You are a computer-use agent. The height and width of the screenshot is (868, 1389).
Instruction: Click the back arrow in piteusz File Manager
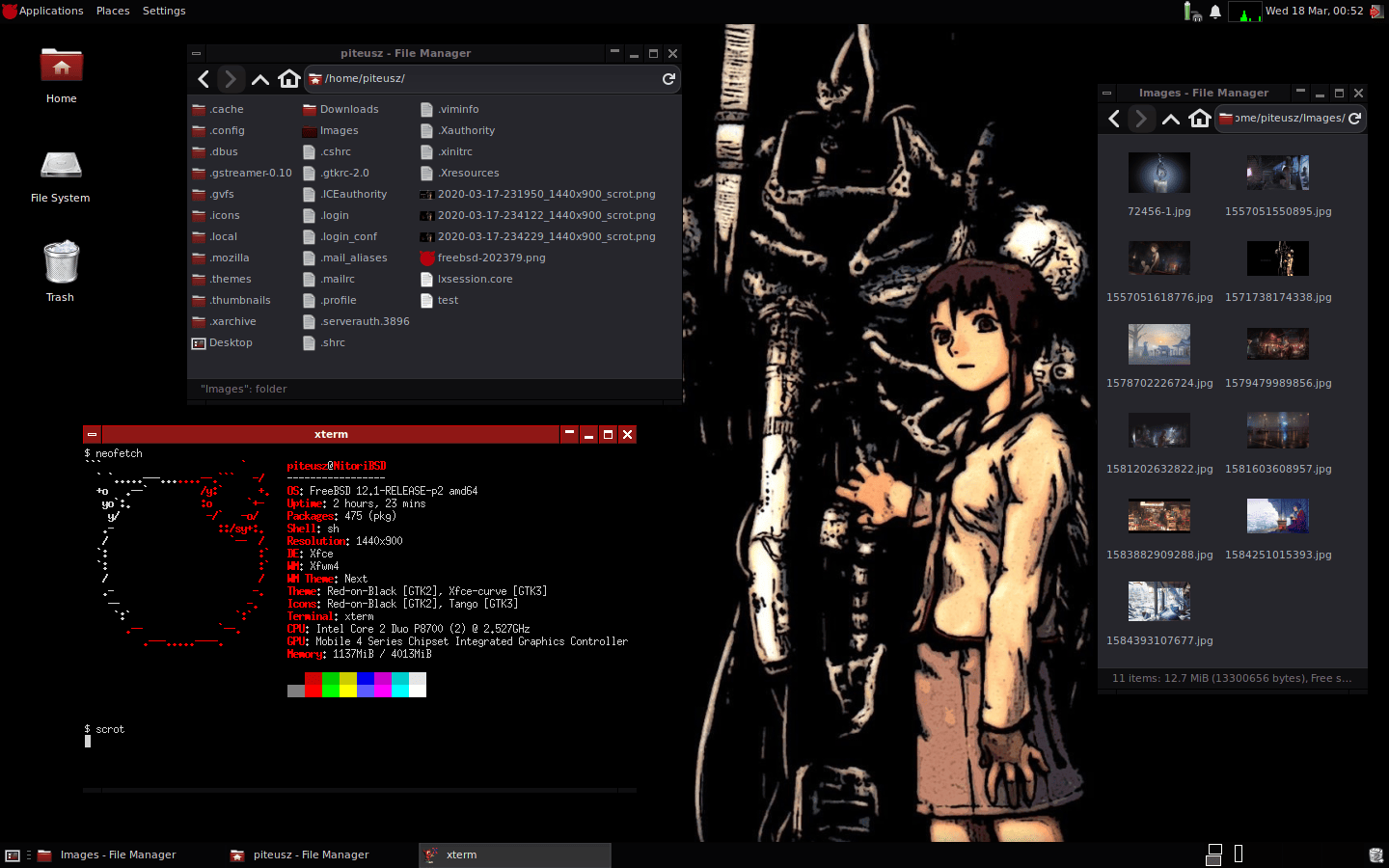click(x=204, y=79)
